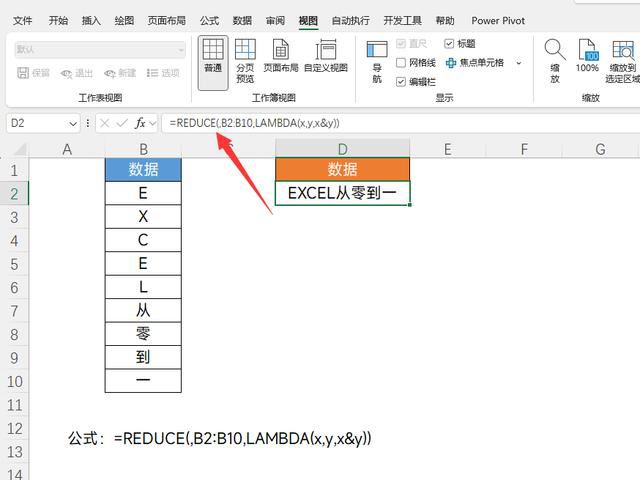640x480 pixels.
Task: Select the orange 数据 header cell D1
Action: 342,170
